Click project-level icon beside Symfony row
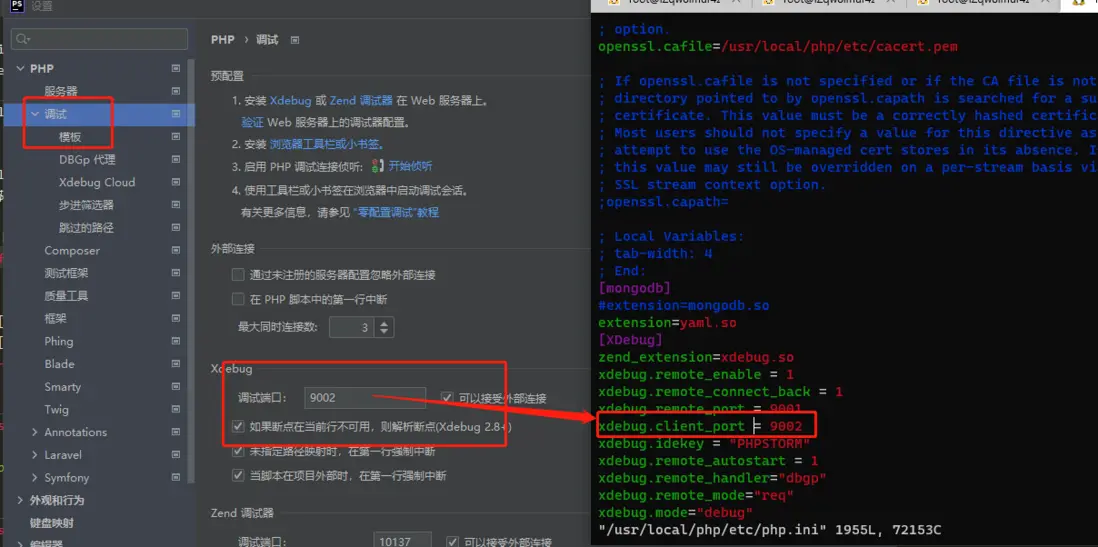1098x547 pixels. point(176,478)
